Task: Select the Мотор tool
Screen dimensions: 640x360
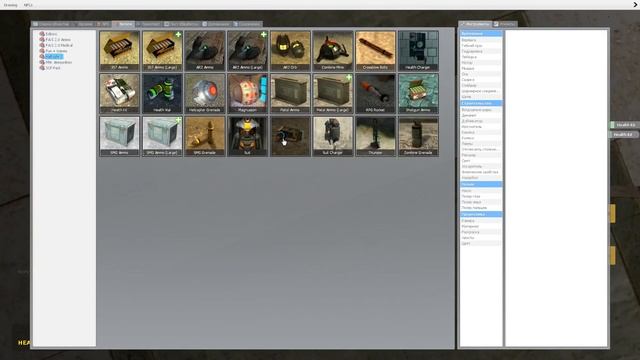Action: click(x=481, y=63)
